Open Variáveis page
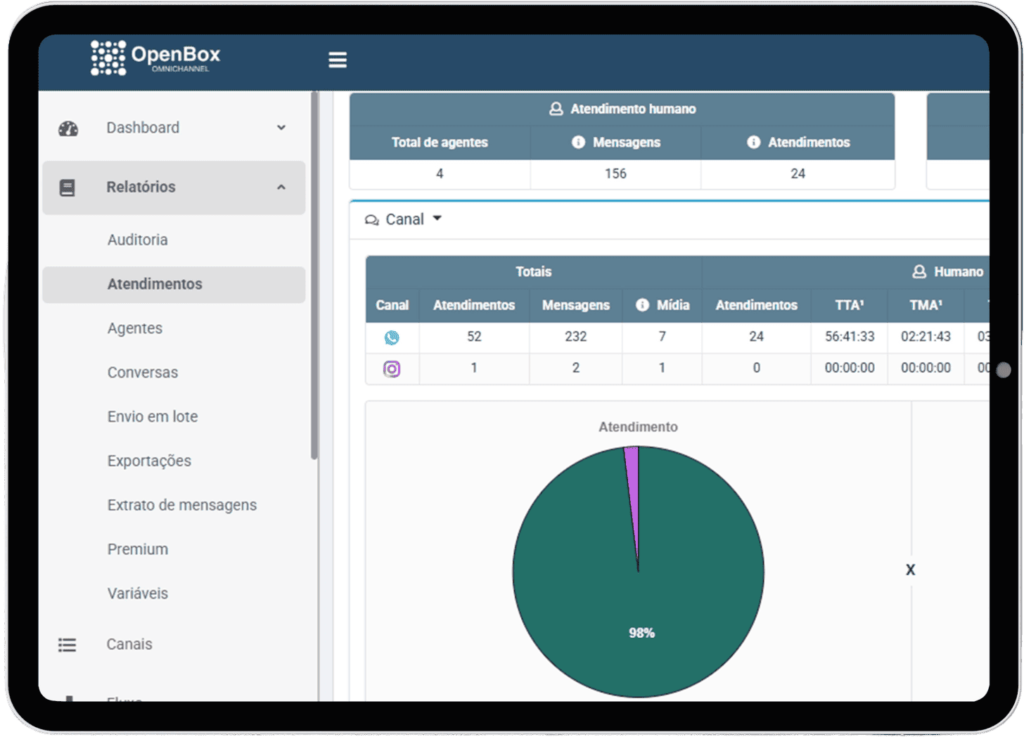Viewport: 1024px width, 737px height. pyautogui.click(x=138, y=594)
